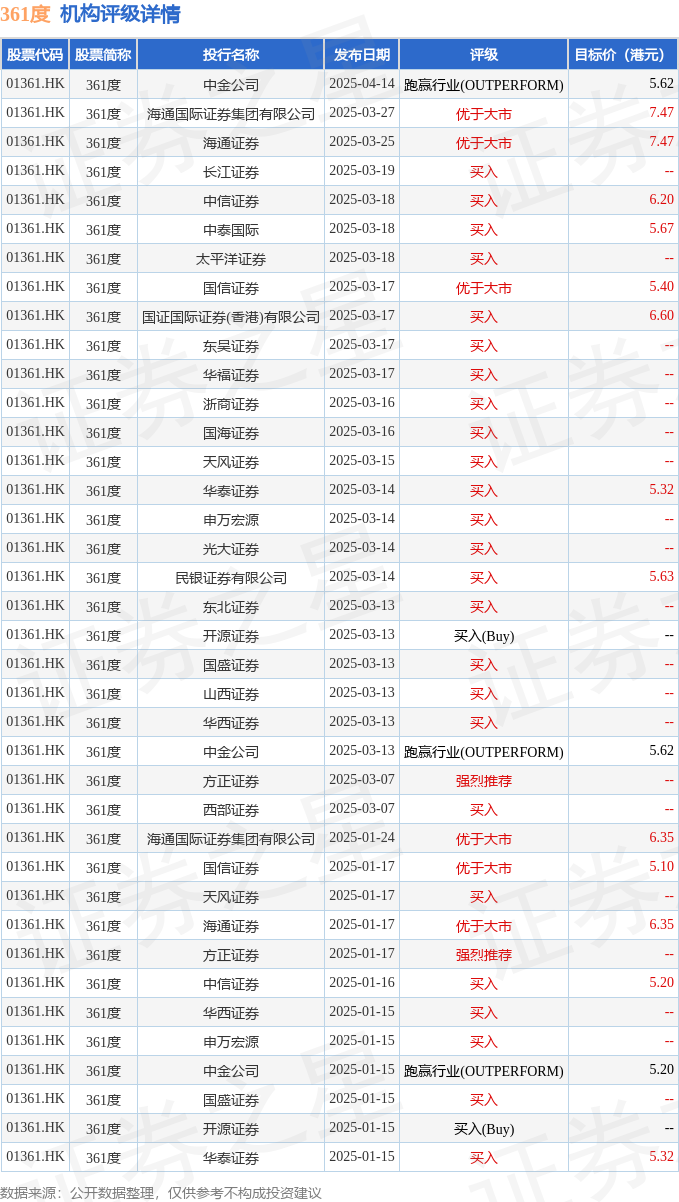
Task: Click target price 5.20 in 中信证券 row
Action: coord(661,983)
